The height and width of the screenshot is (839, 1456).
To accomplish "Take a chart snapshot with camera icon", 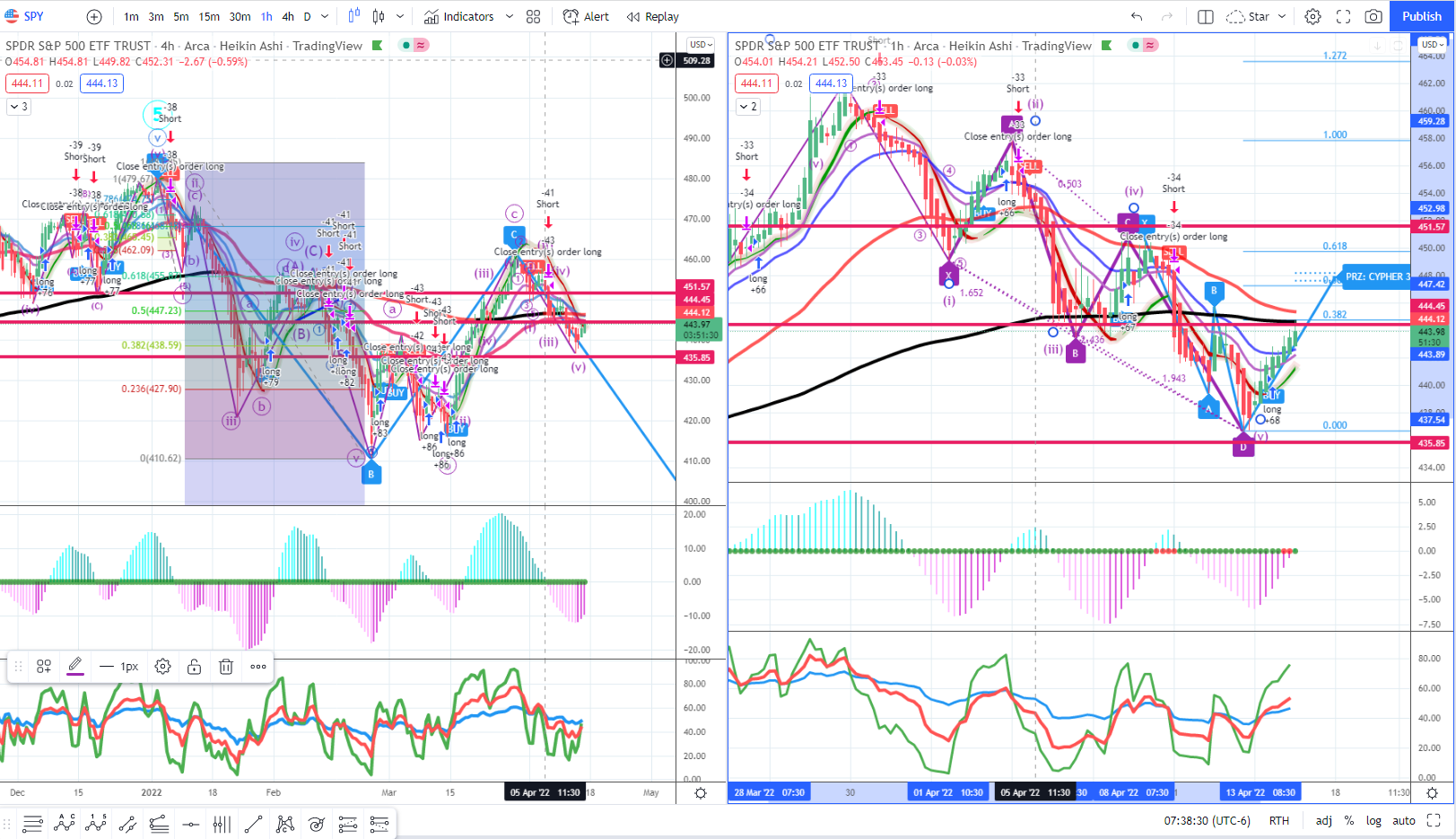I will point(1373,16).
